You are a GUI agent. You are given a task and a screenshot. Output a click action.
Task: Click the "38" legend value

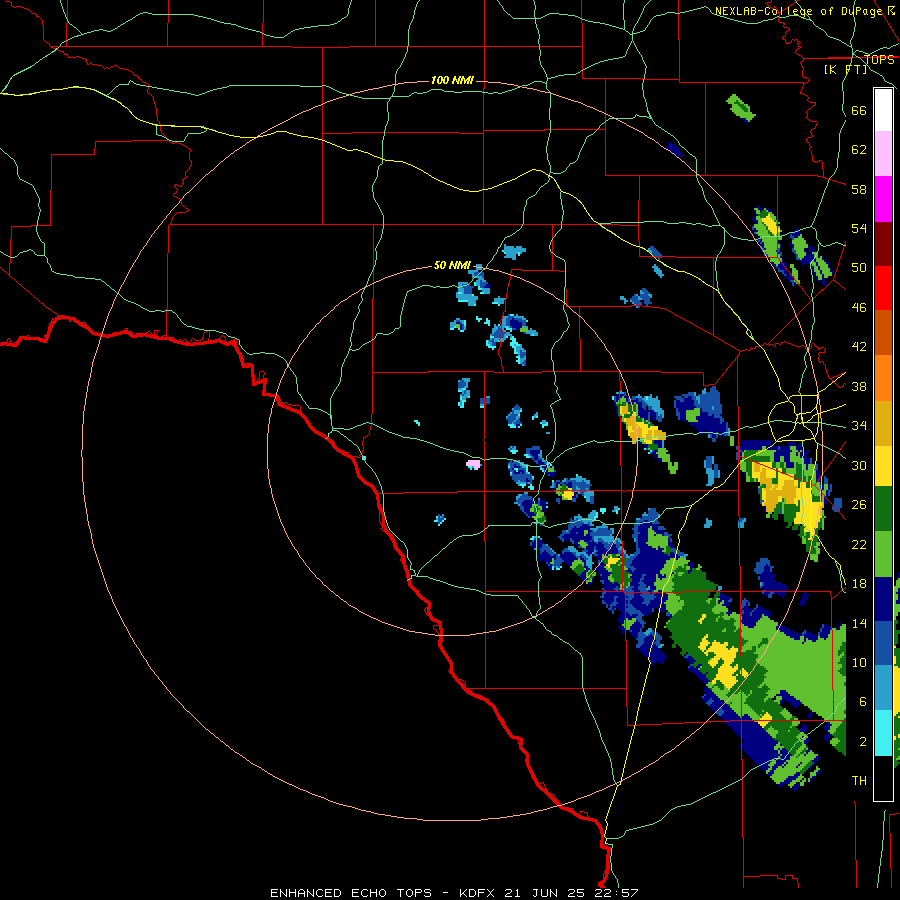click(859, 386)
